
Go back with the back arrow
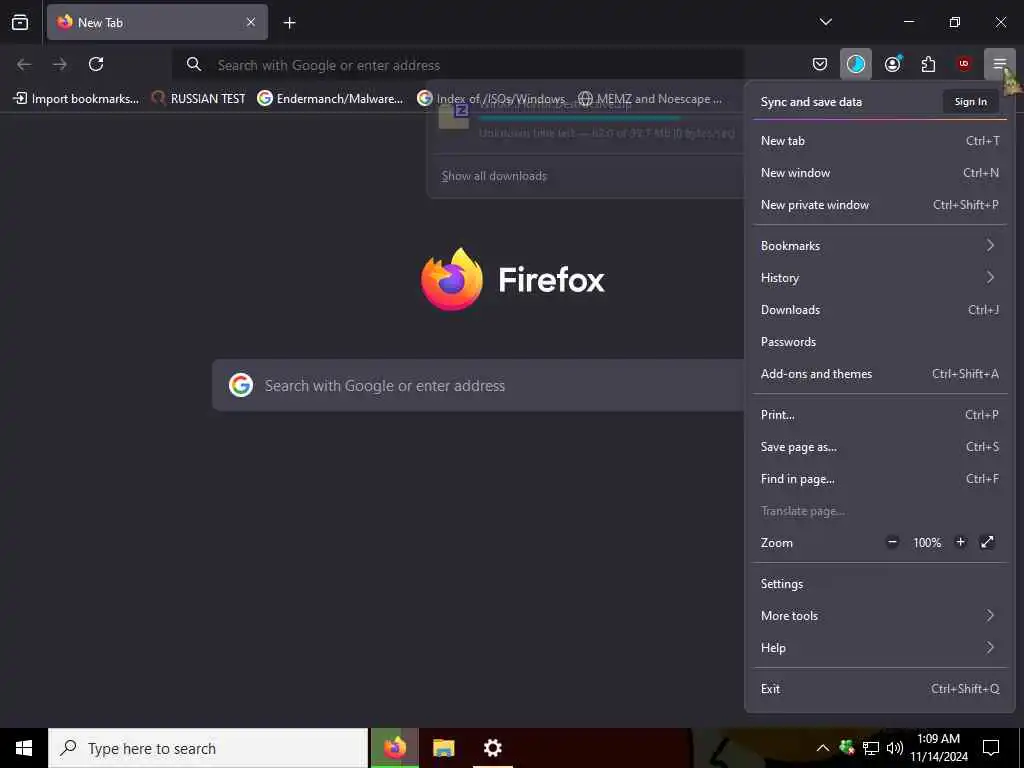pyautogui.click(x=24, y=64)
